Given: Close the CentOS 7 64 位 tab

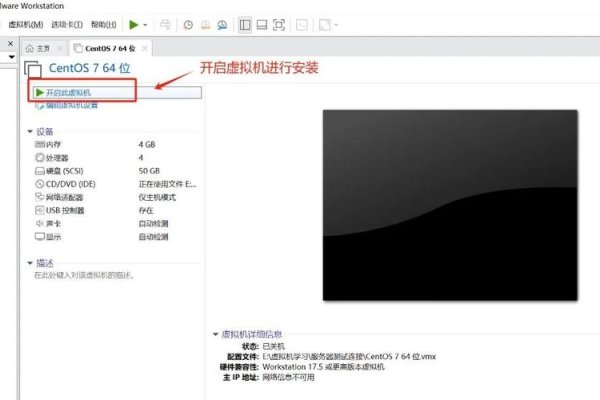Looking at the screenshot, I should pyautogui.click(x=145, y=48).
